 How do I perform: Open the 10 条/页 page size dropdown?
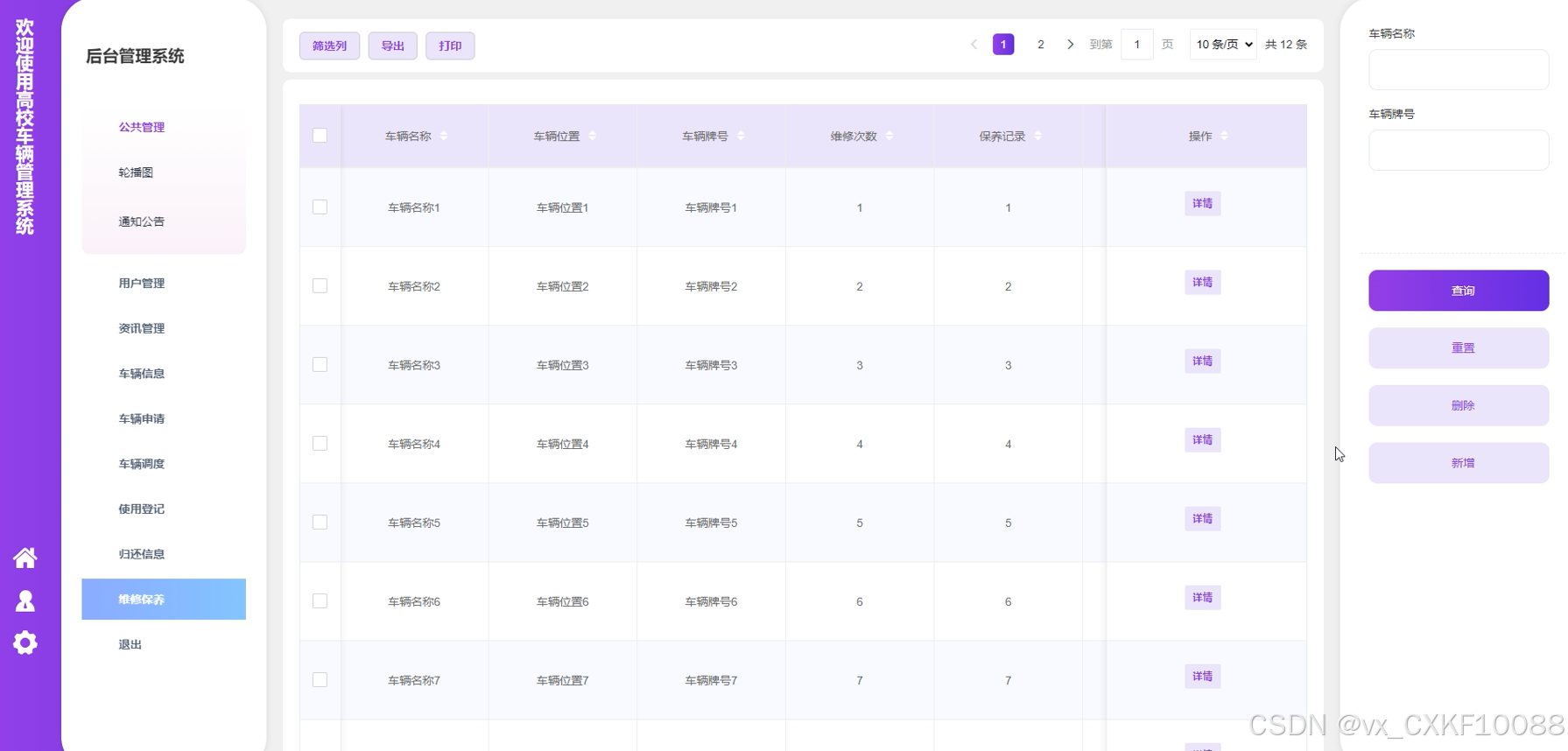click(1223, 45)
